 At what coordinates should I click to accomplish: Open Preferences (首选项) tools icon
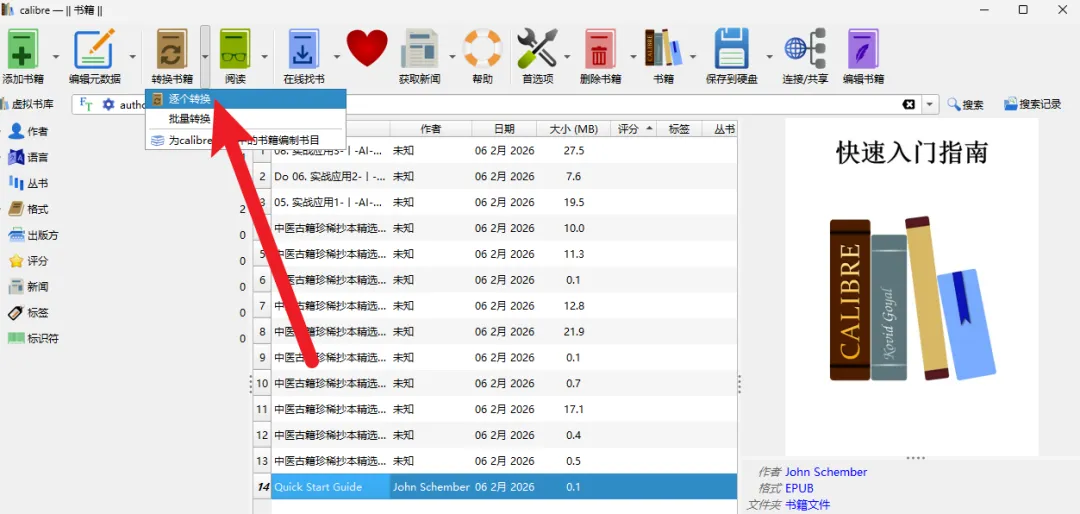tap(537, 48)
